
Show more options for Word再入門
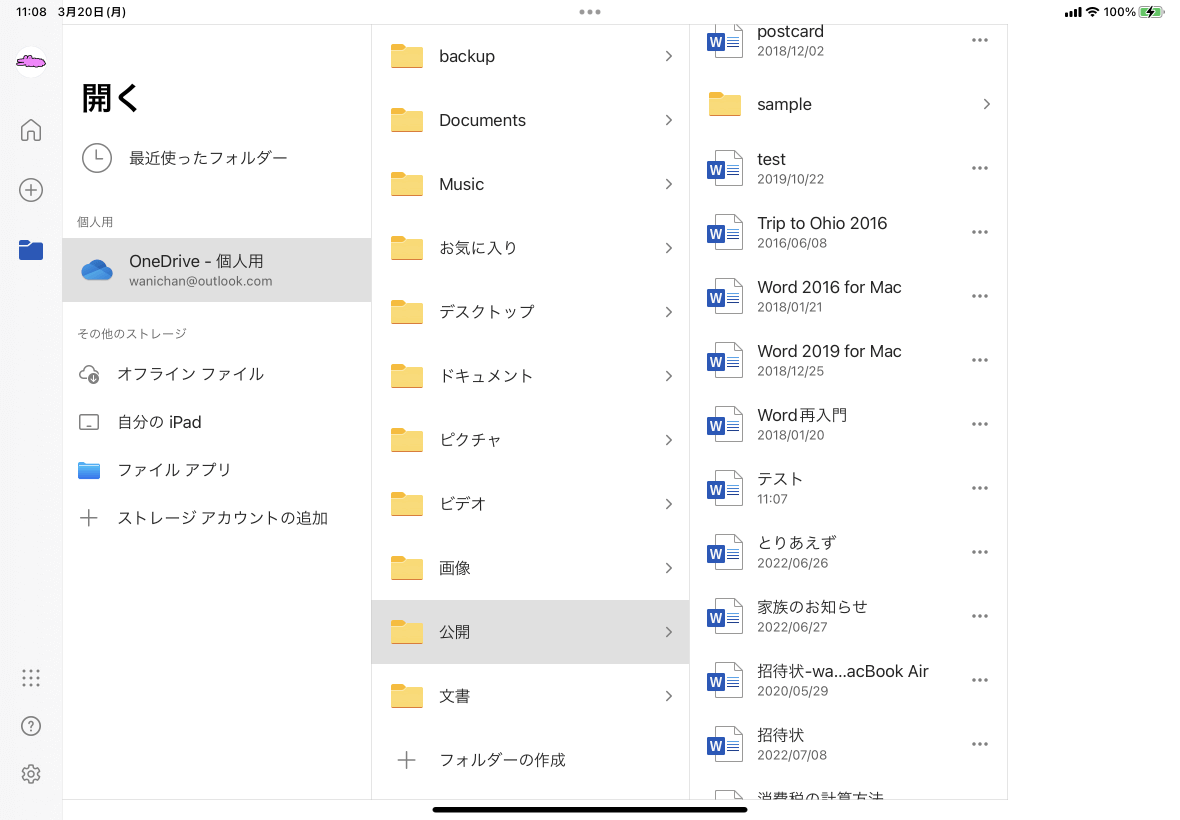[980, 424]
